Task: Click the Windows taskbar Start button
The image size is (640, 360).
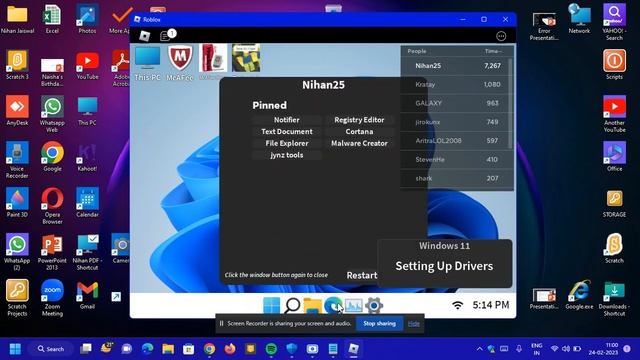Action: coord(16,349)
